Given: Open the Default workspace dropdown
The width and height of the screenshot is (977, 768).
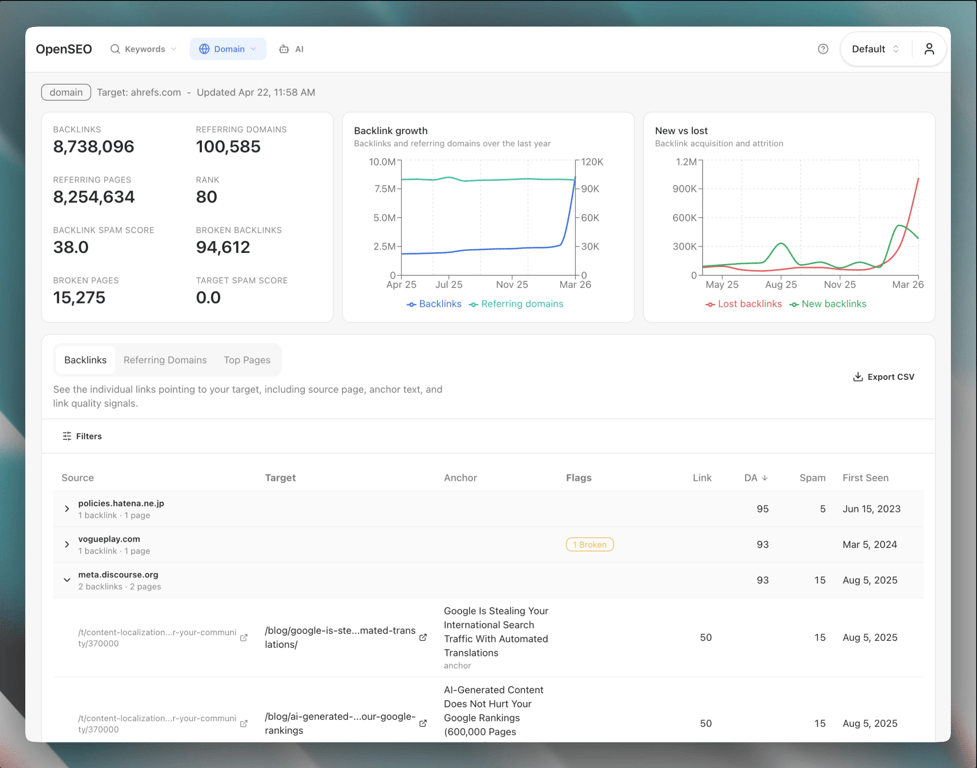Looking at the screenshot, I should [x=875, y=49].
